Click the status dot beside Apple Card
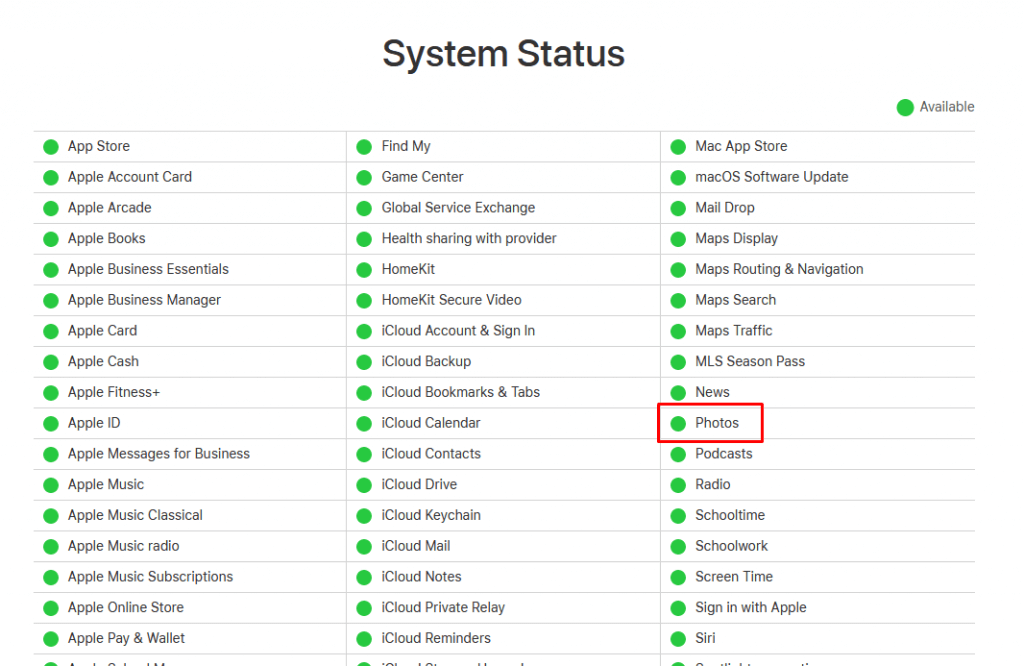The image size is (1024, 666). [51, 331]
